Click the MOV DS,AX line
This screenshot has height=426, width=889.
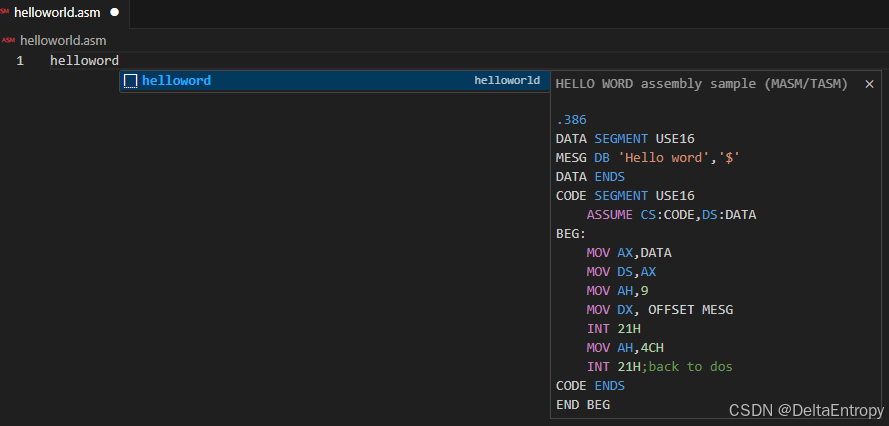coord(621,272)
